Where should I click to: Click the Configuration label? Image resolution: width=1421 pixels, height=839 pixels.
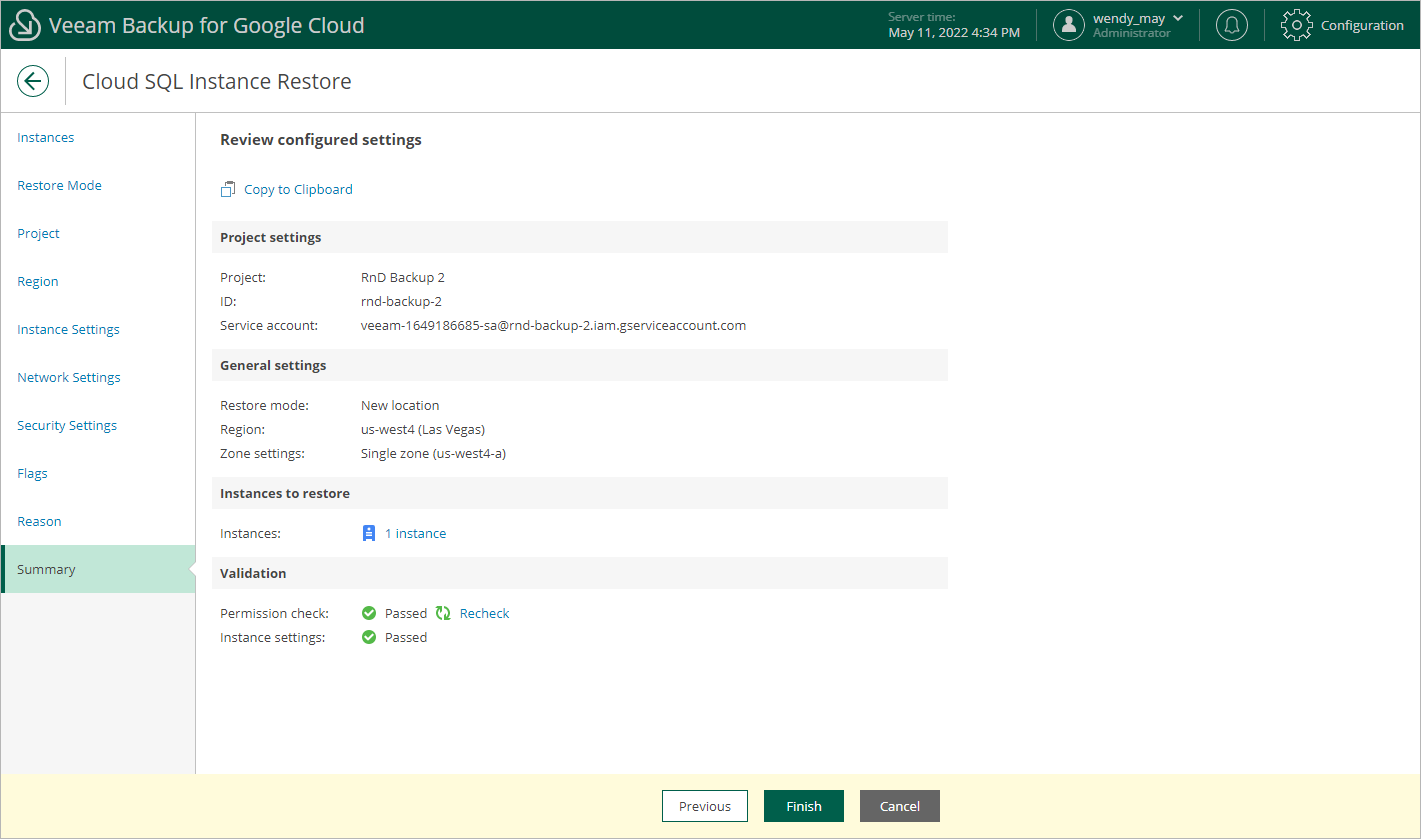point(1362,25)
